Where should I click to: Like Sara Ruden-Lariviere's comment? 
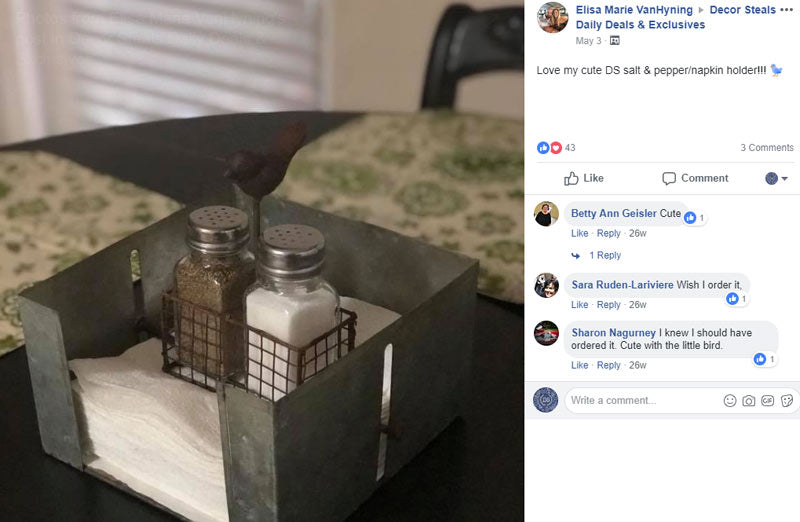click(x=579, y=305)
